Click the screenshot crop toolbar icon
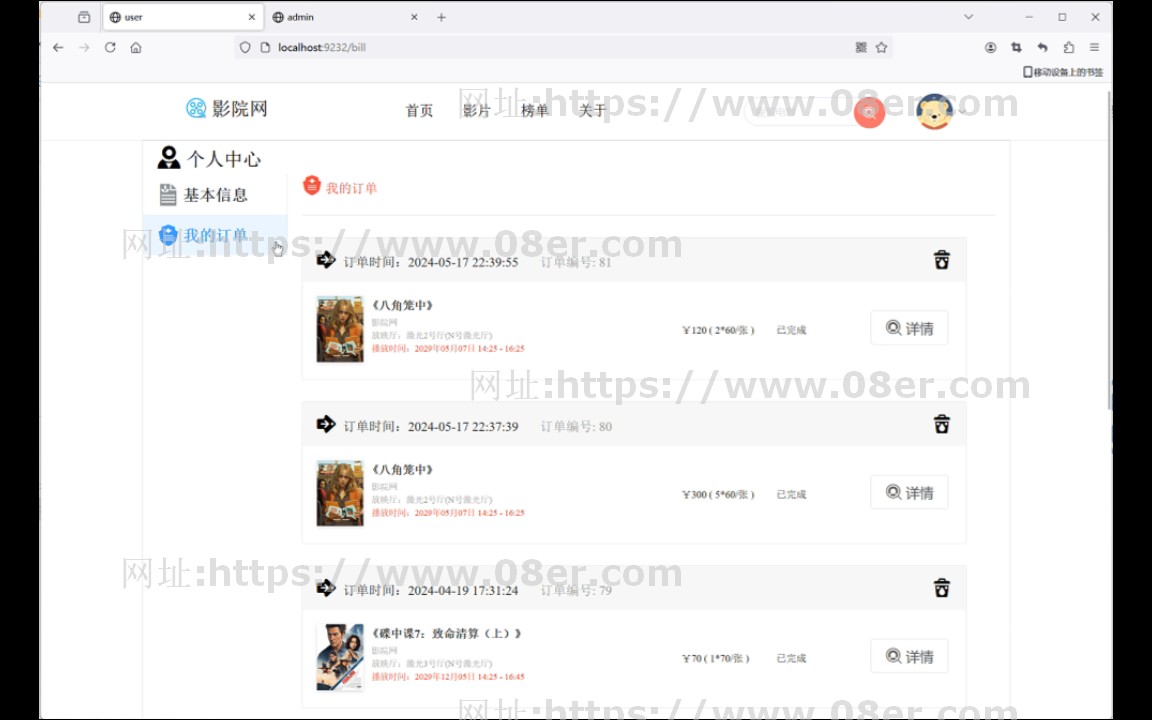The width and height of the screenshot is (1152, 720). point(1016,47)
